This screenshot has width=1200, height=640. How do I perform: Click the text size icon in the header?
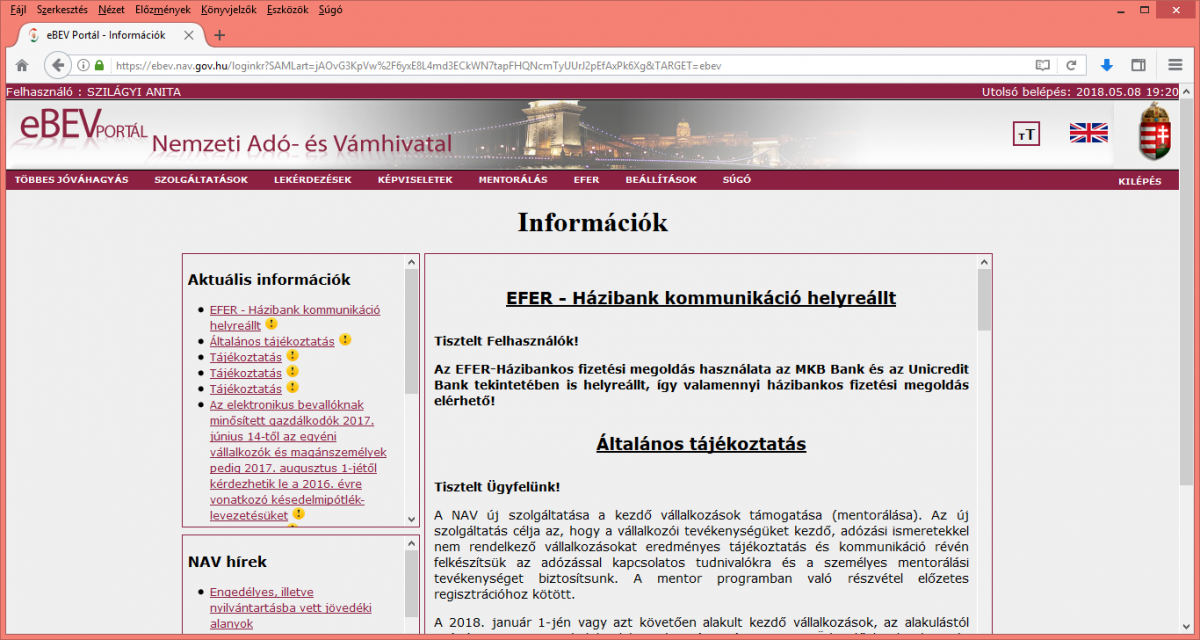point(1026,133)
